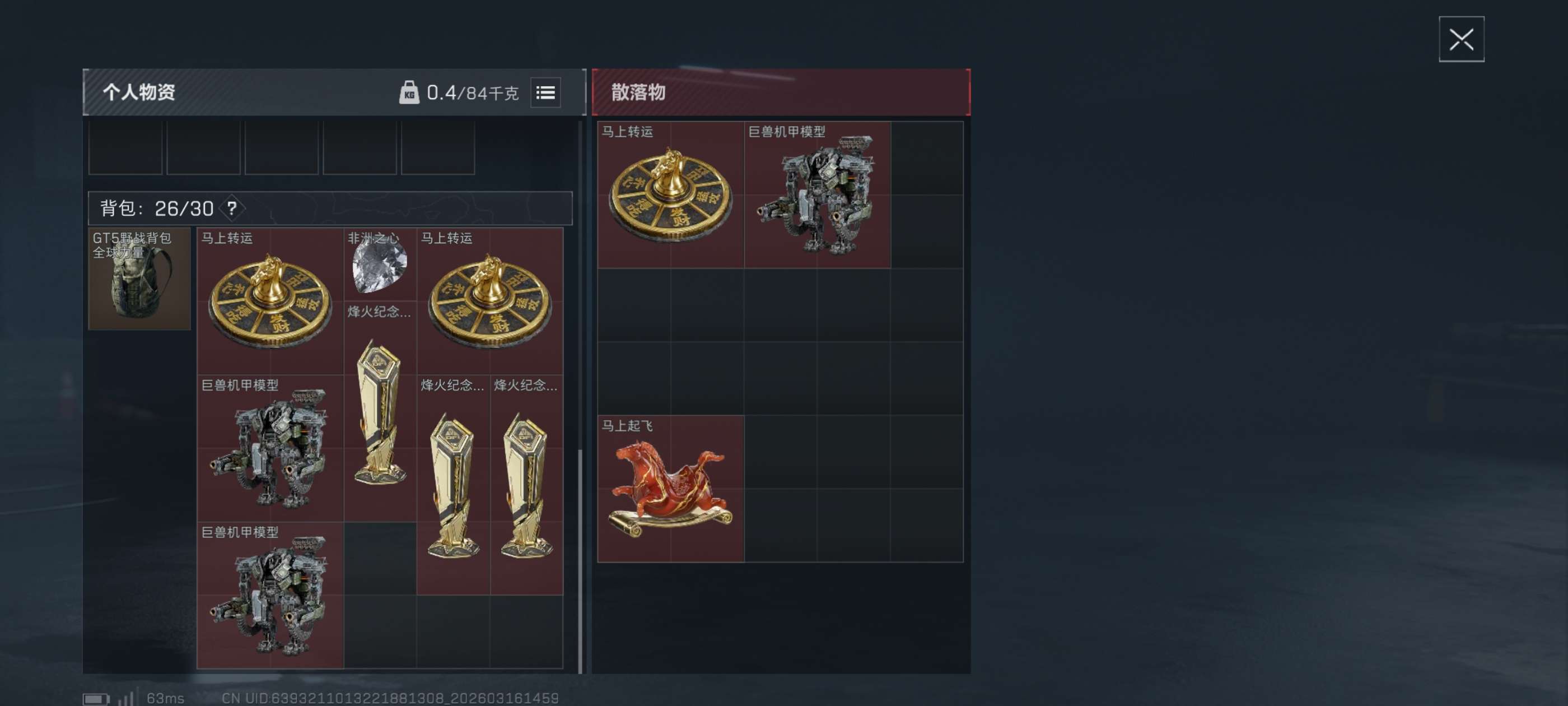Pick the 非洲之心 diamond in backpack
Image resolution: width=1568 pixels, height=706 pixels.
[380, 264]
